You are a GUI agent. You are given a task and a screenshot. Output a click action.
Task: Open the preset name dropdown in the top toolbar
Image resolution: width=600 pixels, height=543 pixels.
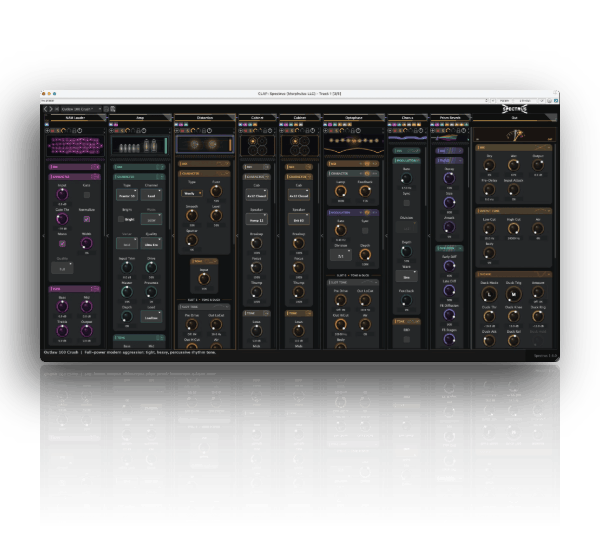(x=81, y=109)
